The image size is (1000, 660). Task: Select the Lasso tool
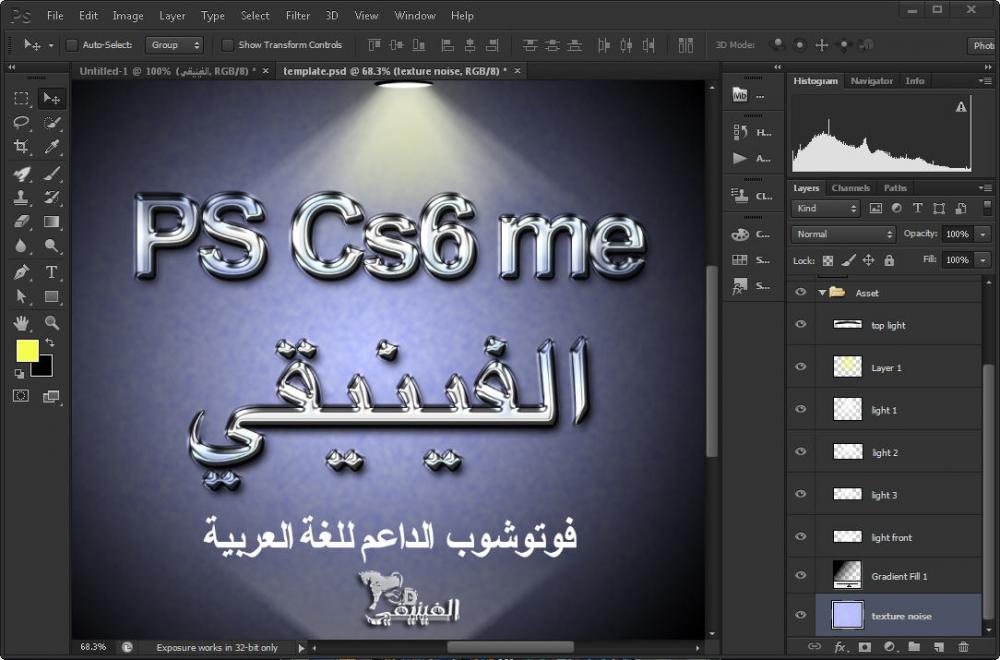click(x=22, y=122)
